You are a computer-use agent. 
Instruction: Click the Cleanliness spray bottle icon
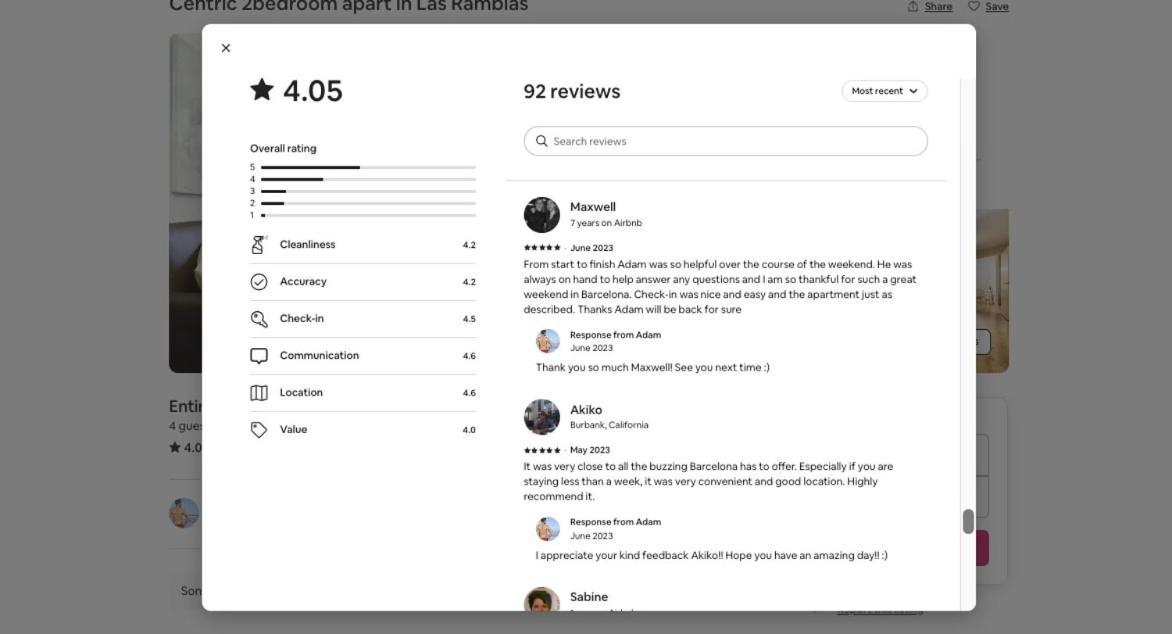(259, 244)
